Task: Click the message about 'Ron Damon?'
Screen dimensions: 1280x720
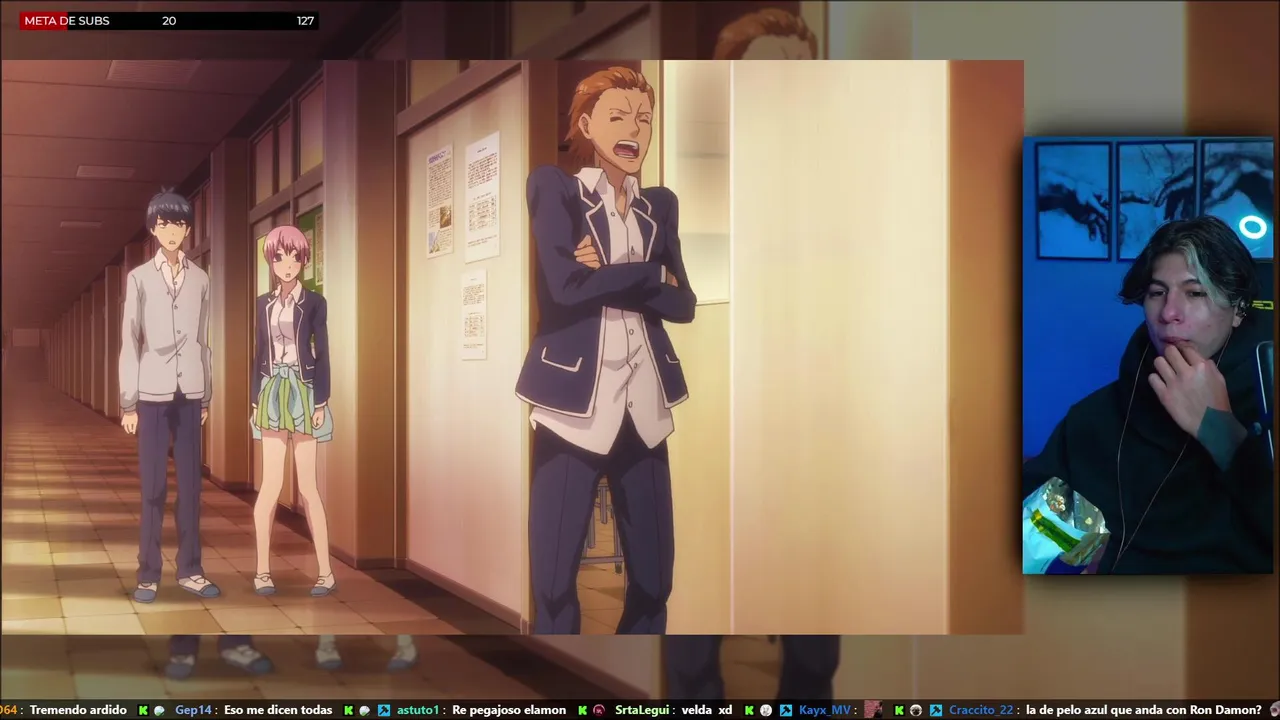Action: point(1144,710)
